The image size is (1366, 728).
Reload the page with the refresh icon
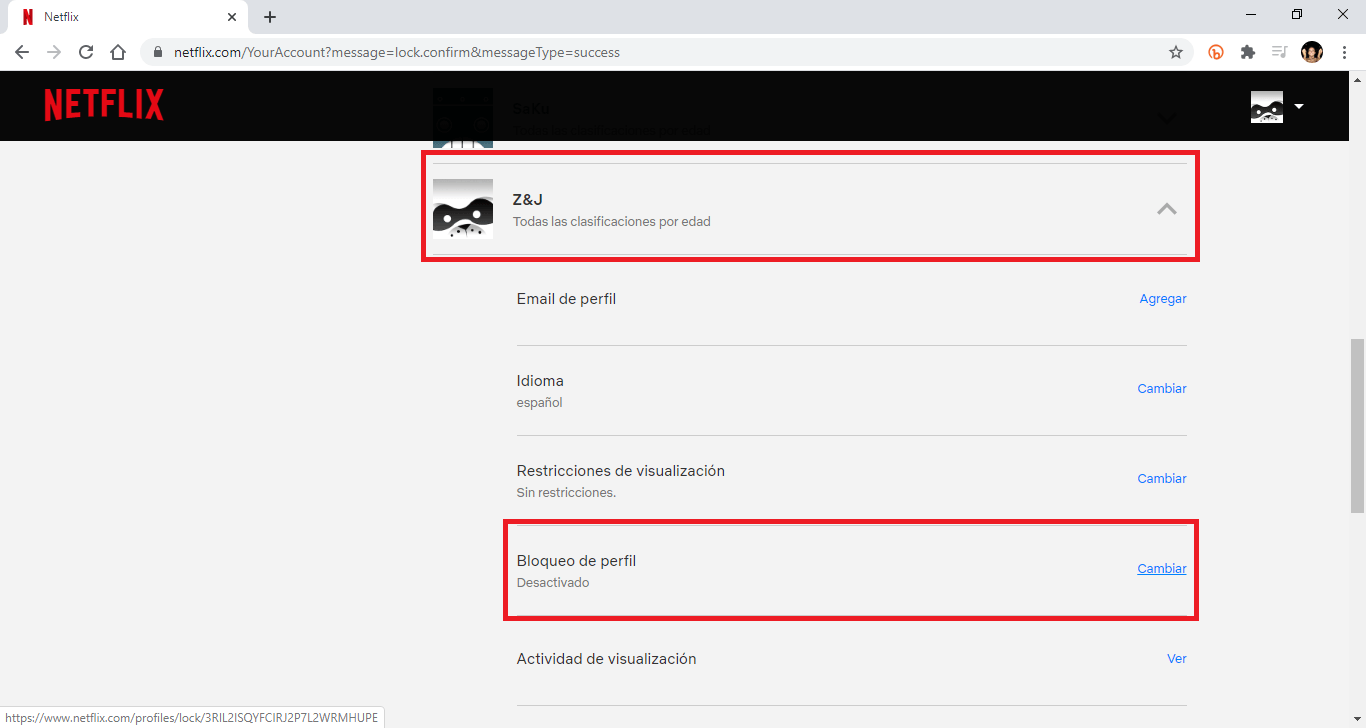(x=86, y=52)
